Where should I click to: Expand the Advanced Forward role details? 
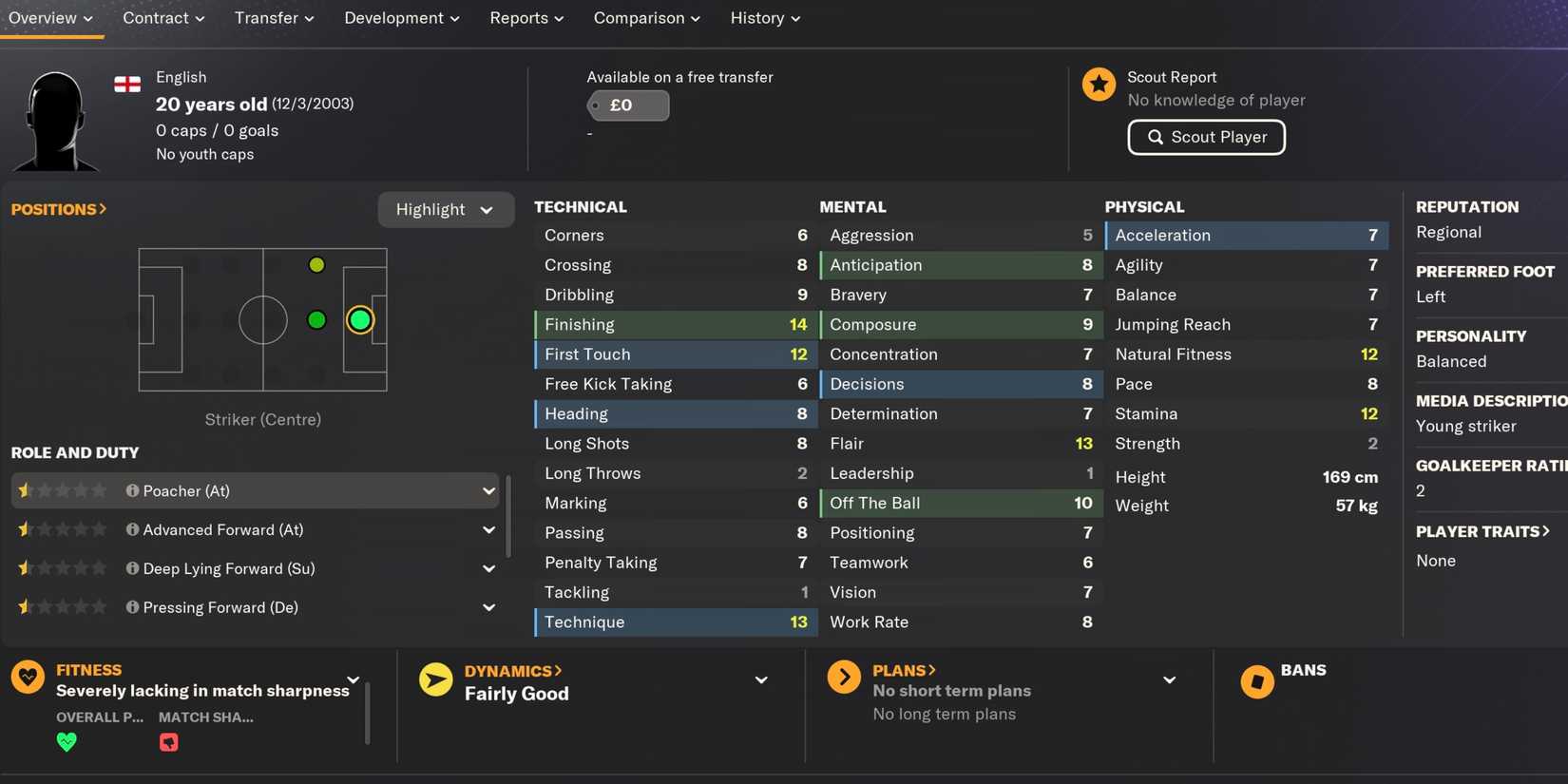point(488,529)
